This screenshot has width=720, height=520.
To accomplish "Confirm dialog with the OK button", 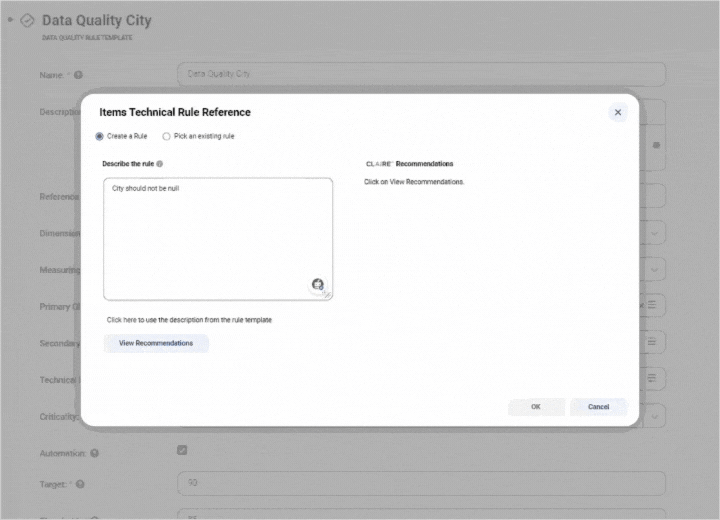I will tap(536, 407).
